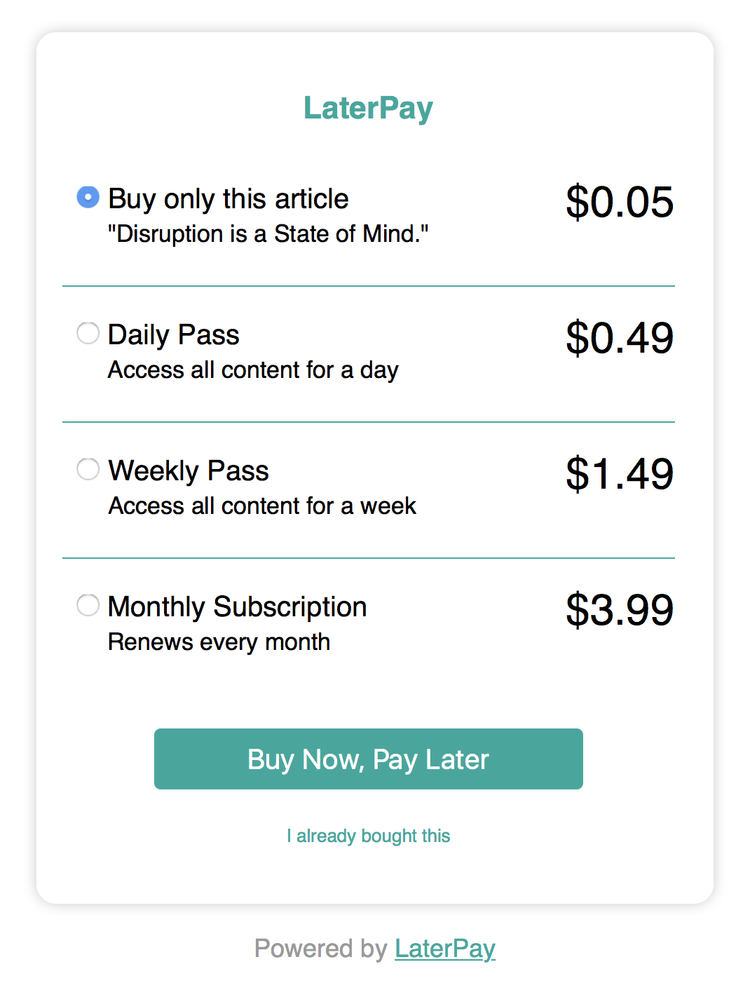Select the Monthly Subscription radio button
Viewport: 750px width, 997px height.
pyautogui.click(x=88, y=605)
